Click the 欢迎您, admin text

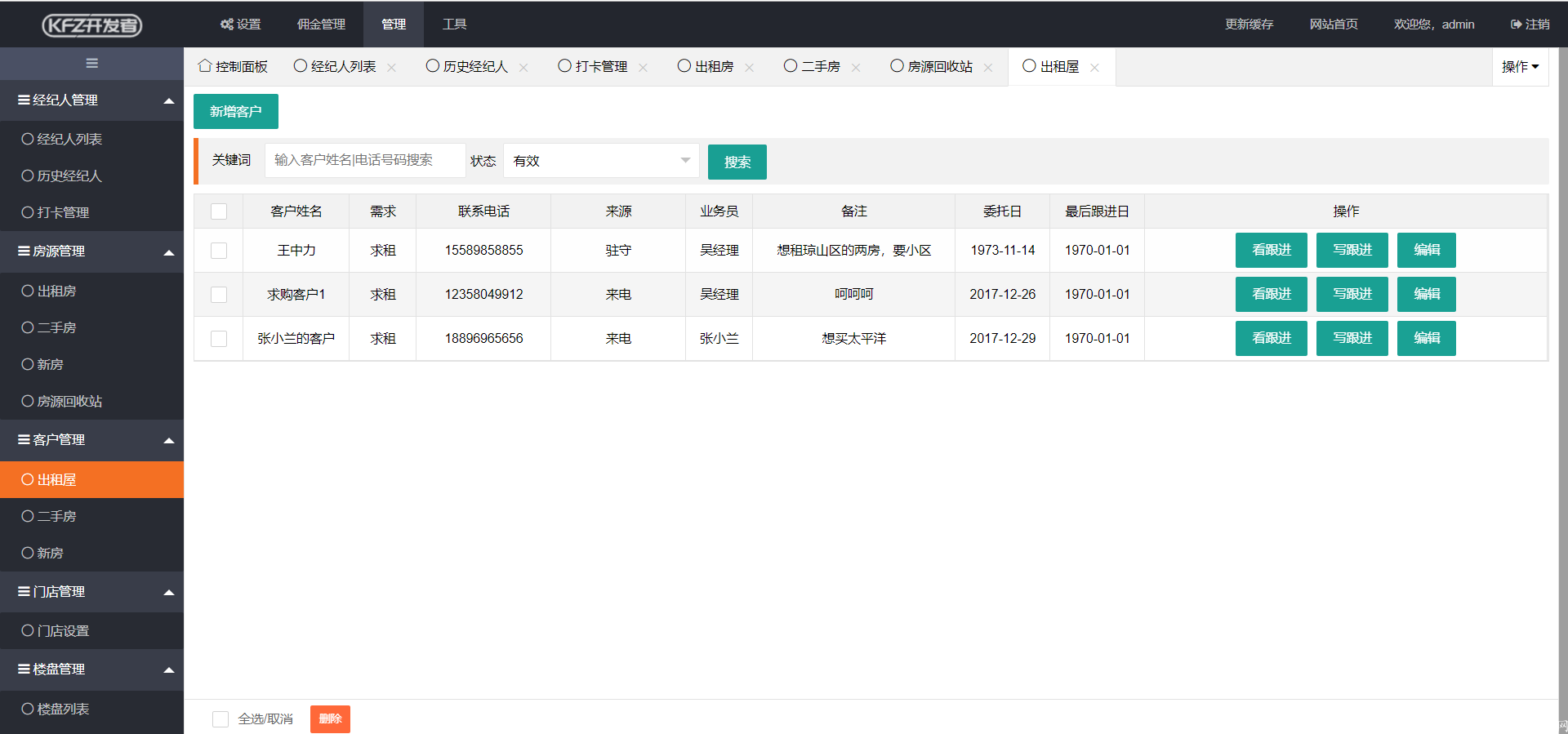[1434, 24]
